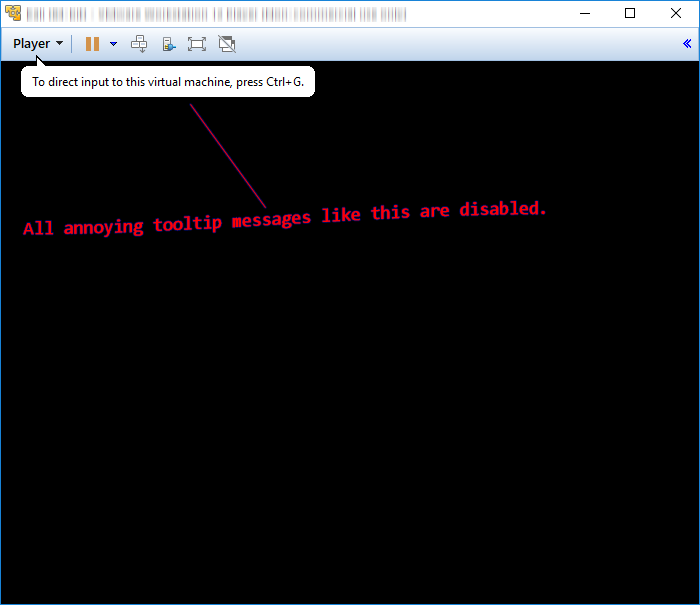Minimize the VMware Player window
700x605 pixels.
click(x=583, y=14)
